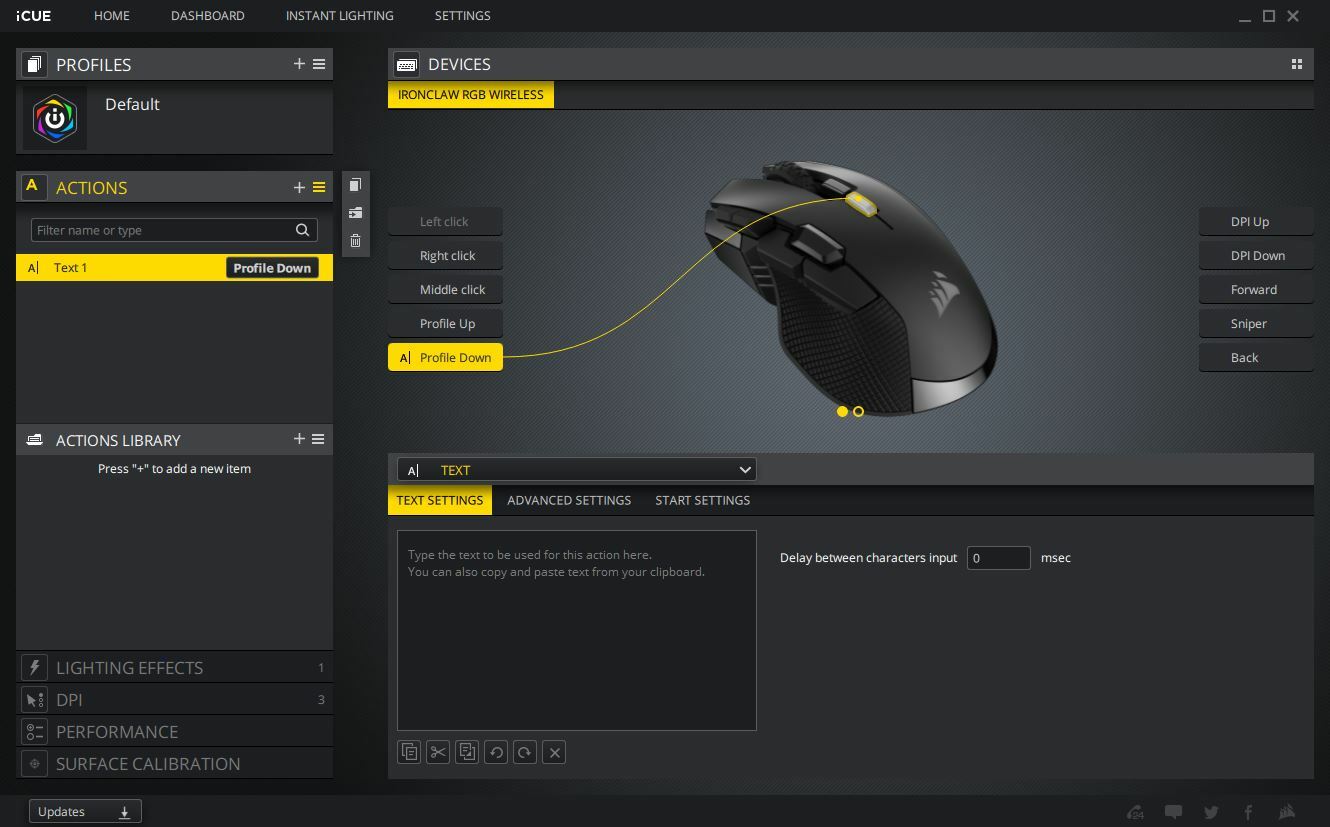The height and width of the screenshot is (827, 1330).
Task: Open the device grid view icon in Devices panel
Action: point(1296,63)
